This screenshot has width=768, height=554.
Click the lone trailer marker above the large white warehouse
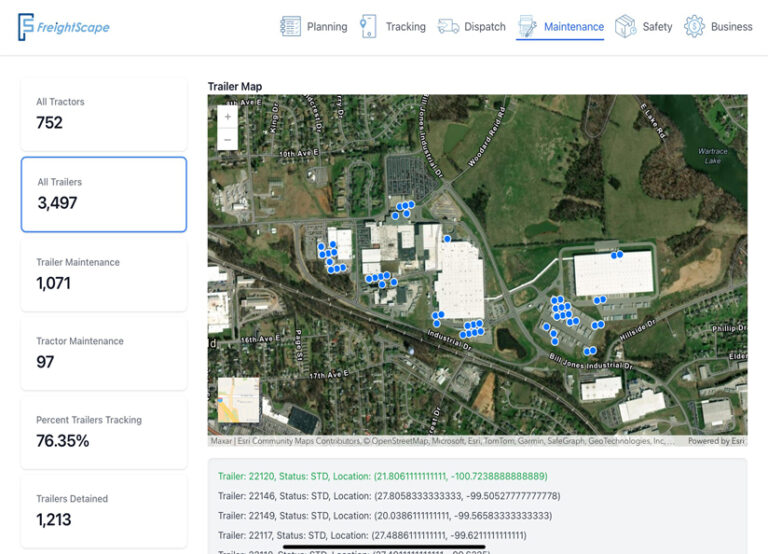[447, 239]
